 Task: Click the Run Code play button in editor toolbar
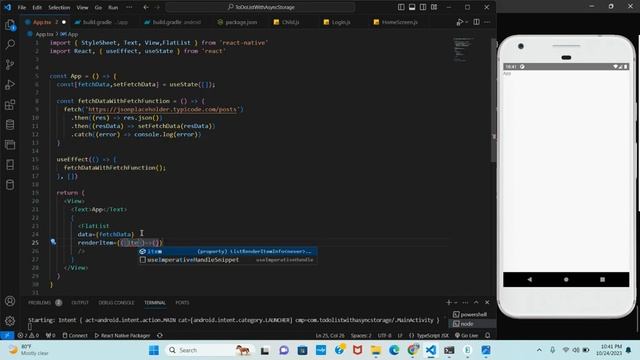tap(459, 22)
